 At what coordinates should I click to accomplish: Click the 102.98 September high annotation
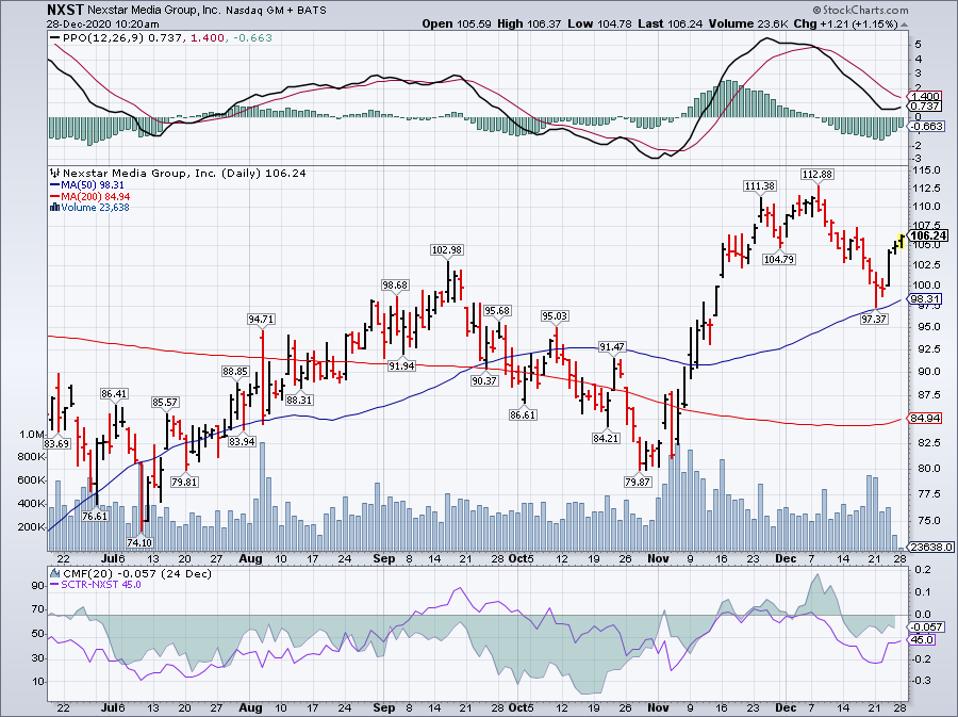coord(447,250)
